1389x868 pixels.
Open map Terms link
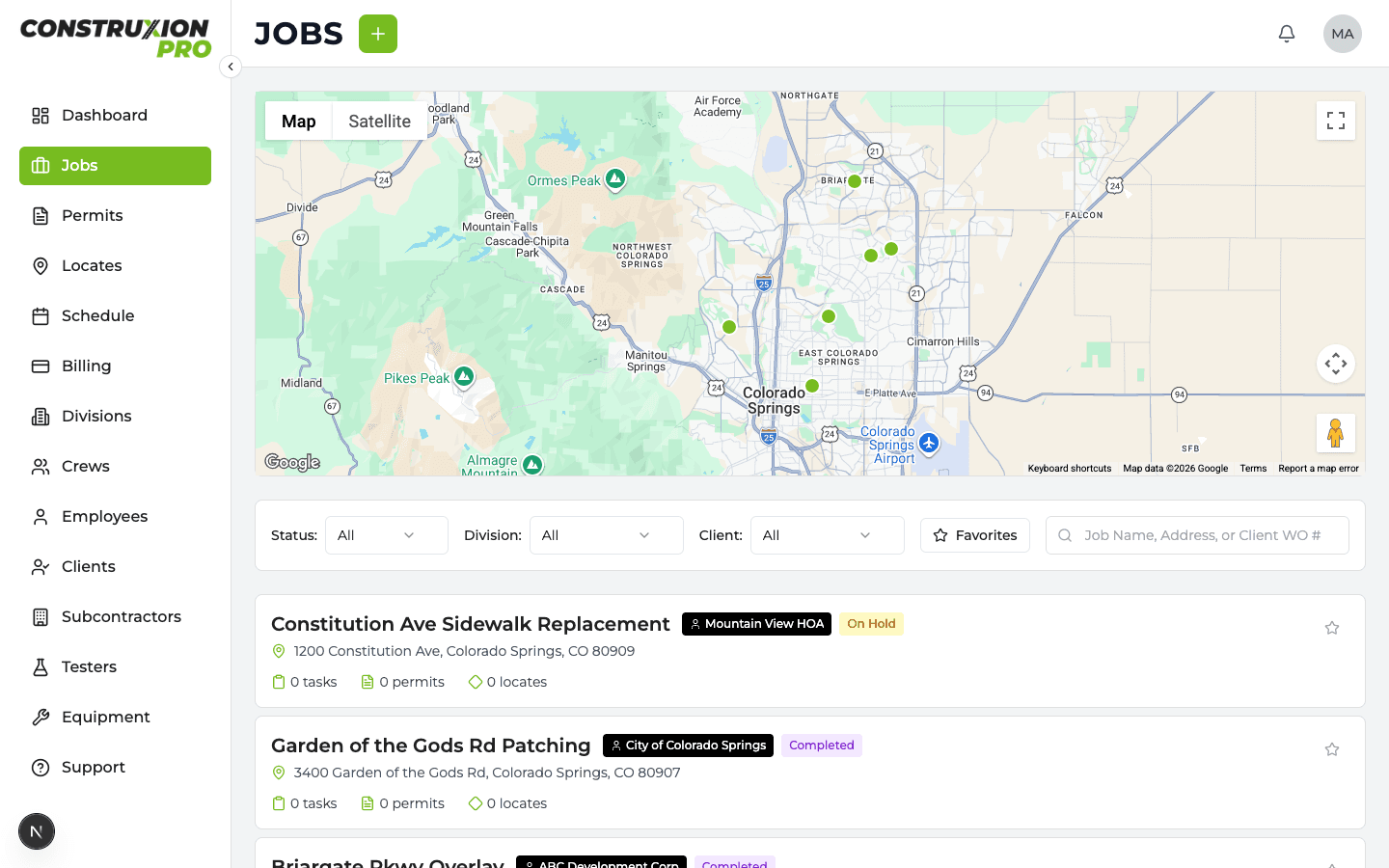[1253, 469]
